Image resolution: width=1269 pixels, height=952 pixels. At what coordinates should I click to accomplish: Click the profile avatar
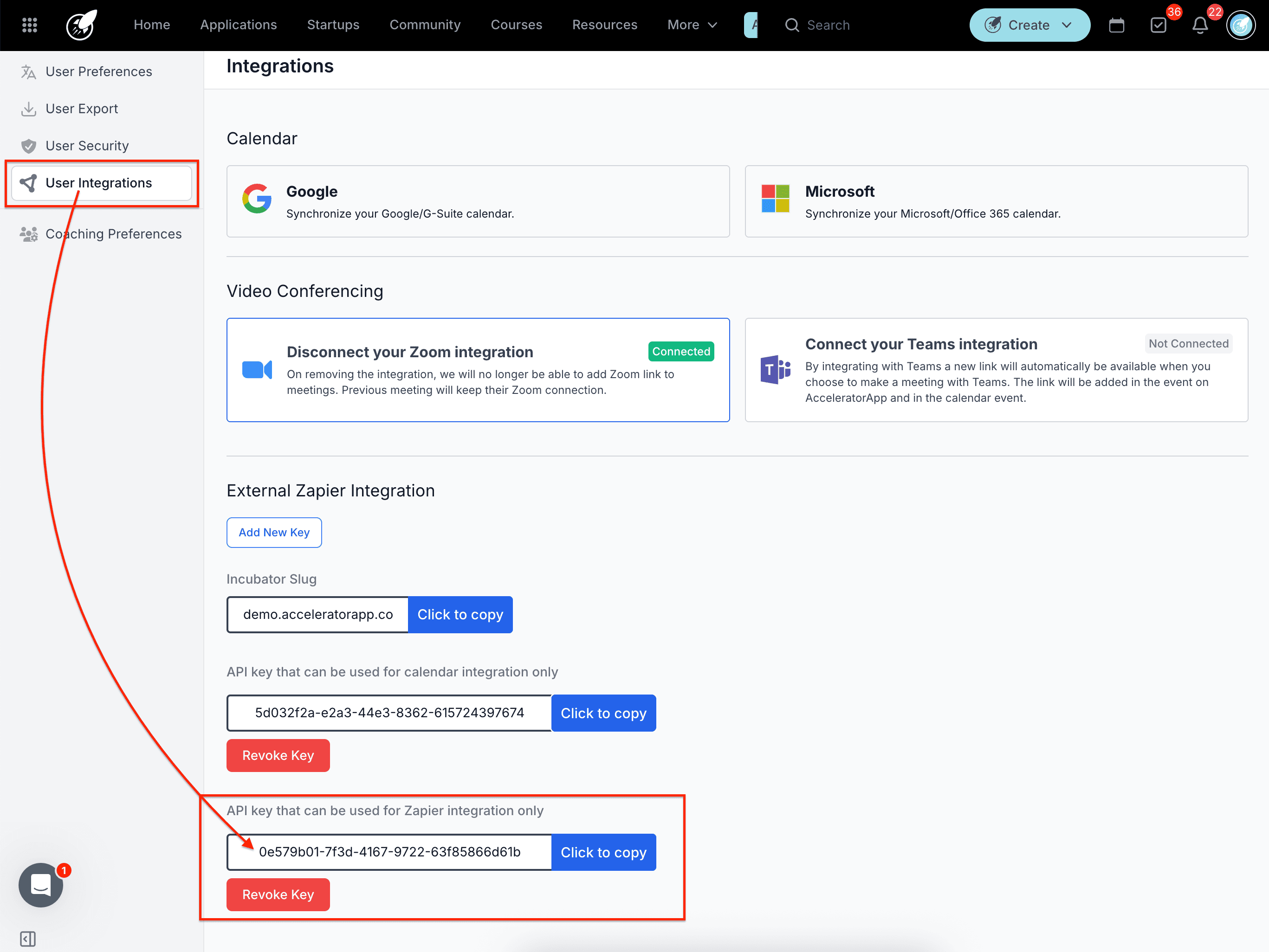point(1241,25)
